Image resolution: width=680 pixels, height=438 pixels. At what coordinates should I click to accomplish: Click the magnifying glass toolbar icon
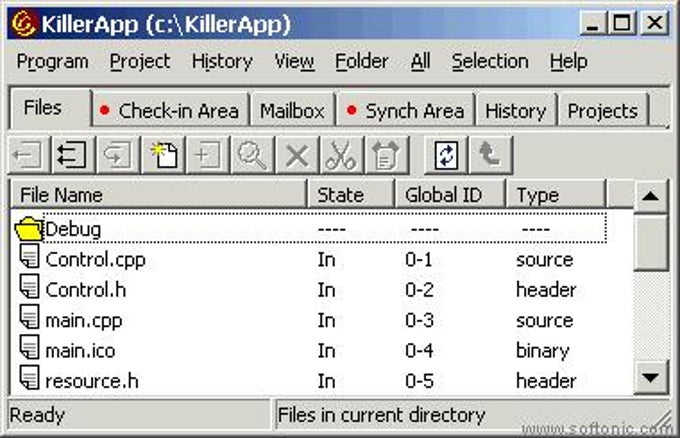pos(252,155)
